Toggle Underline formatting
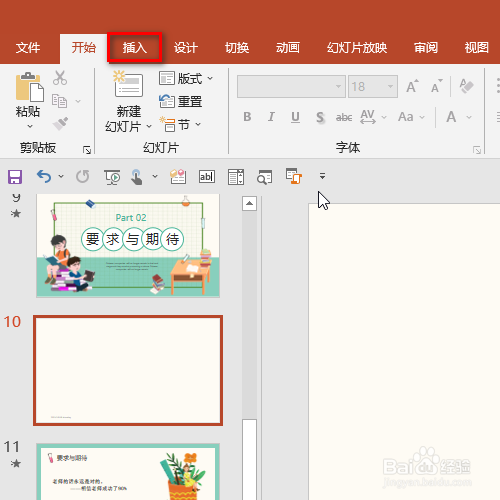The image size is (500, 500). tap(295, 117)
